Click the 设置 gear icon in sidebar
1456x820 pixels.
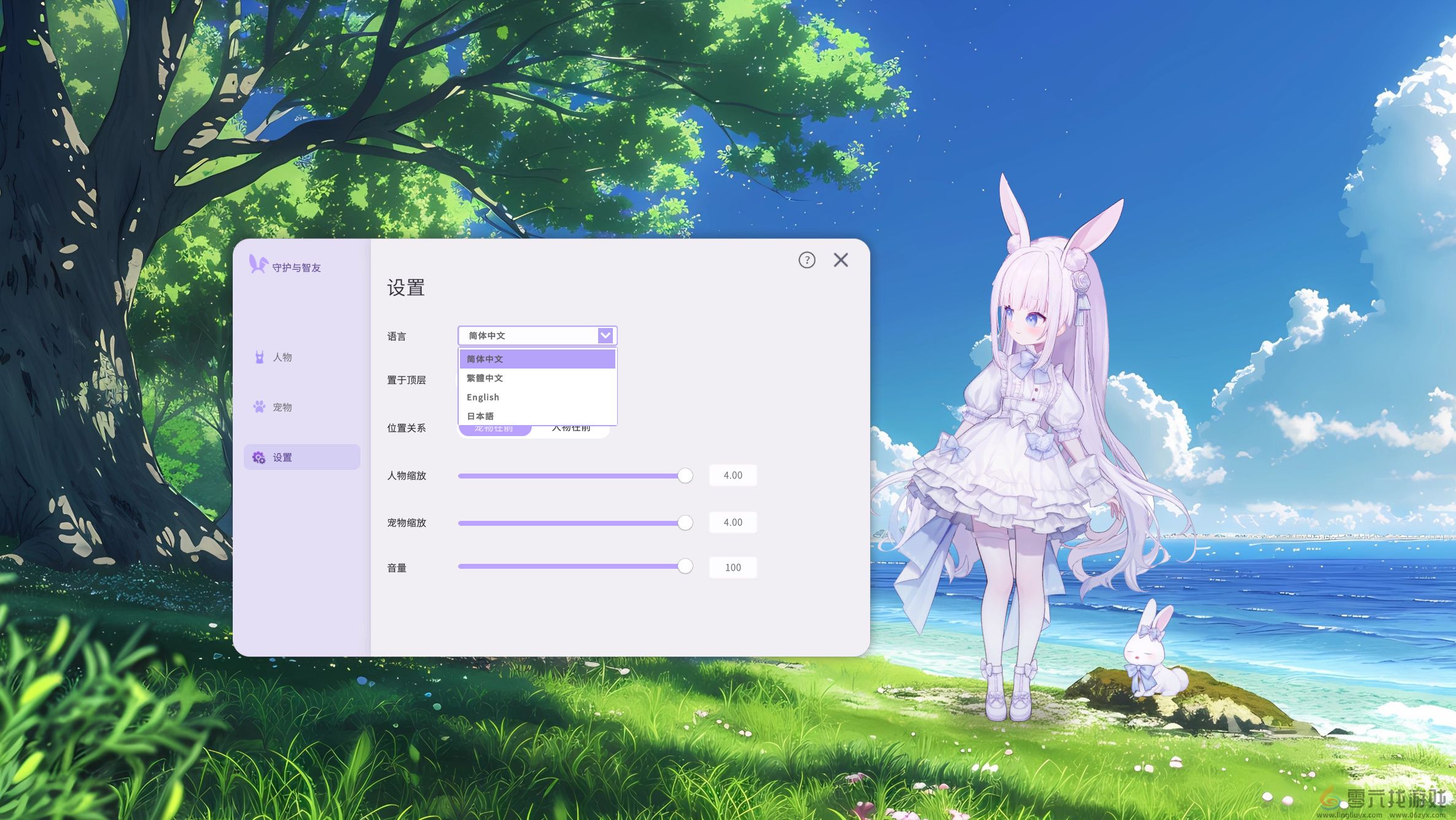[x=257, y=457]
